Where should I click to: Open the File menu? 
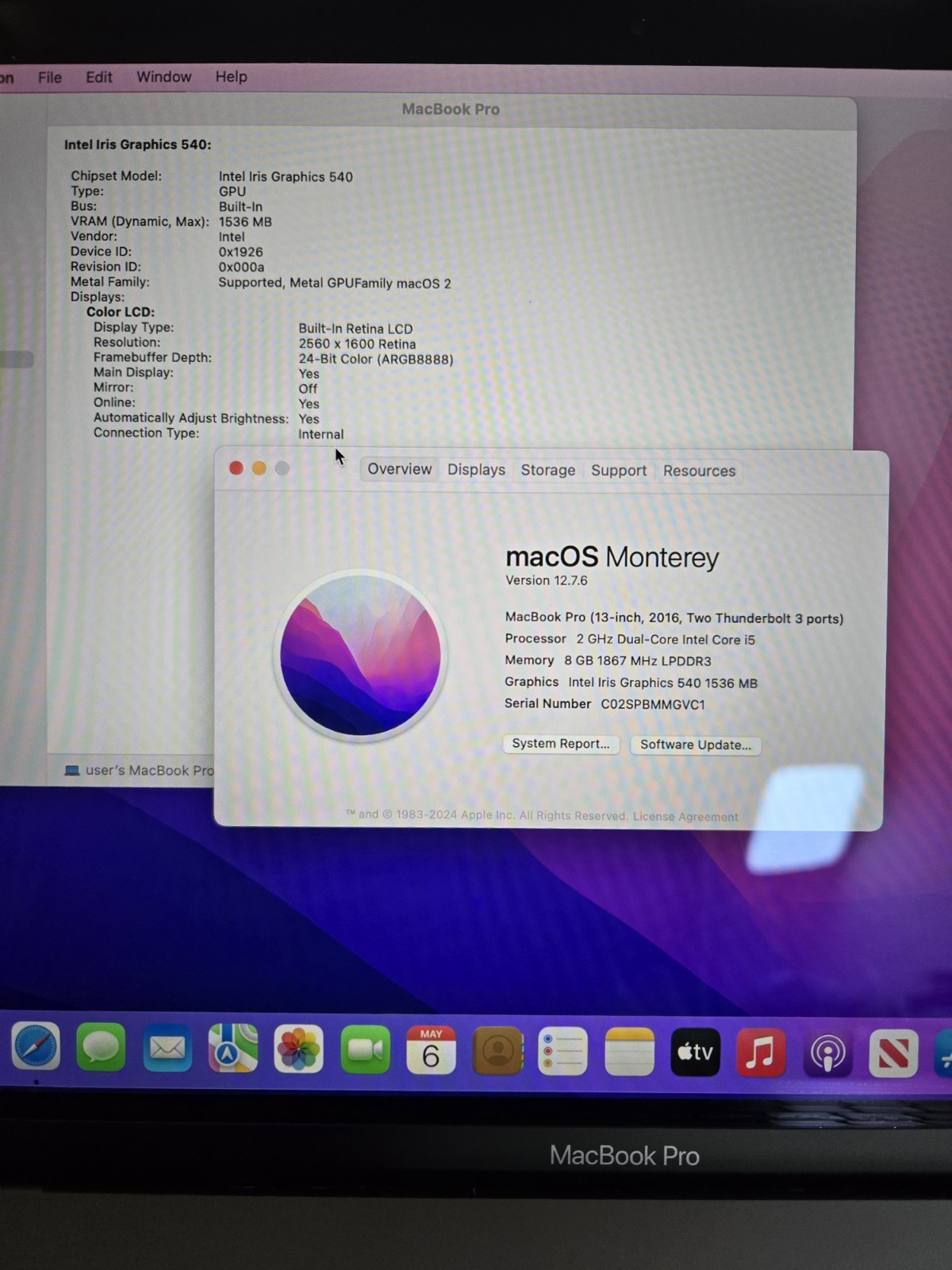[50, 77]
